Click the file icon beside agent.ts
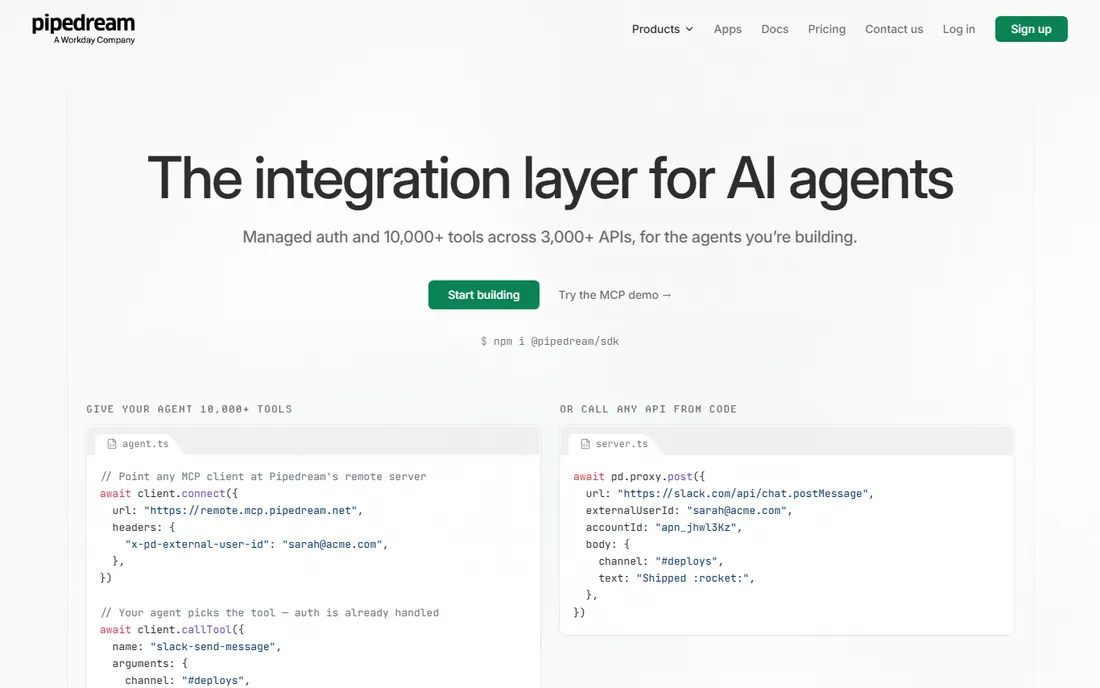Image resolution: width=1100 pixels, height=688 pixels. pos(112,444)
